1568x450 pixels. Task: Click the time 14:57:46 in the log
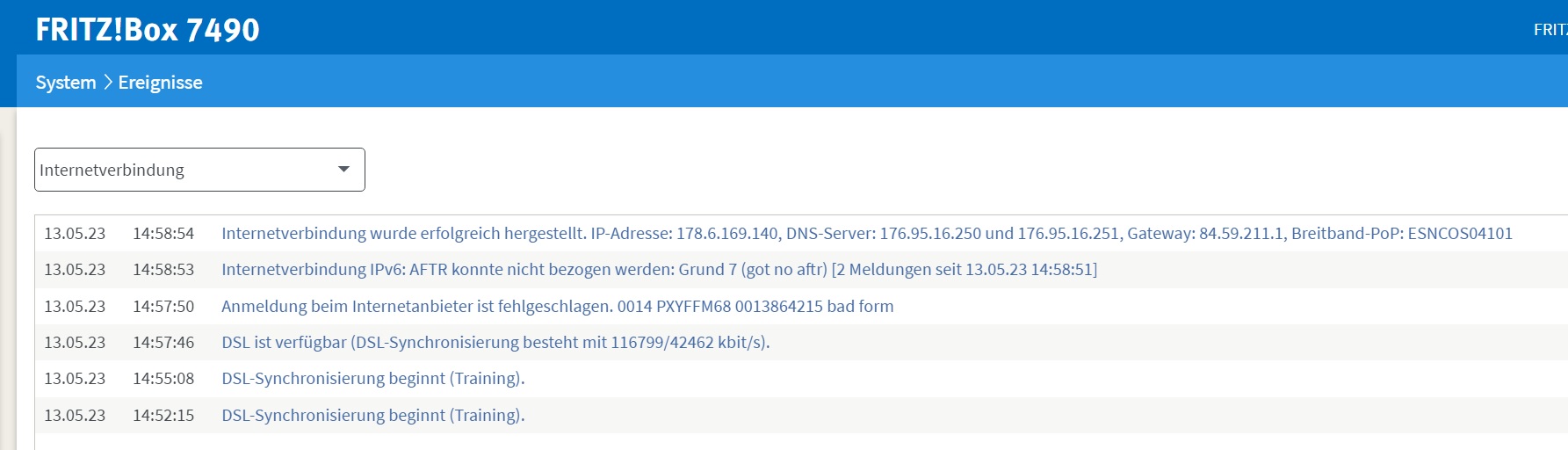163,343
